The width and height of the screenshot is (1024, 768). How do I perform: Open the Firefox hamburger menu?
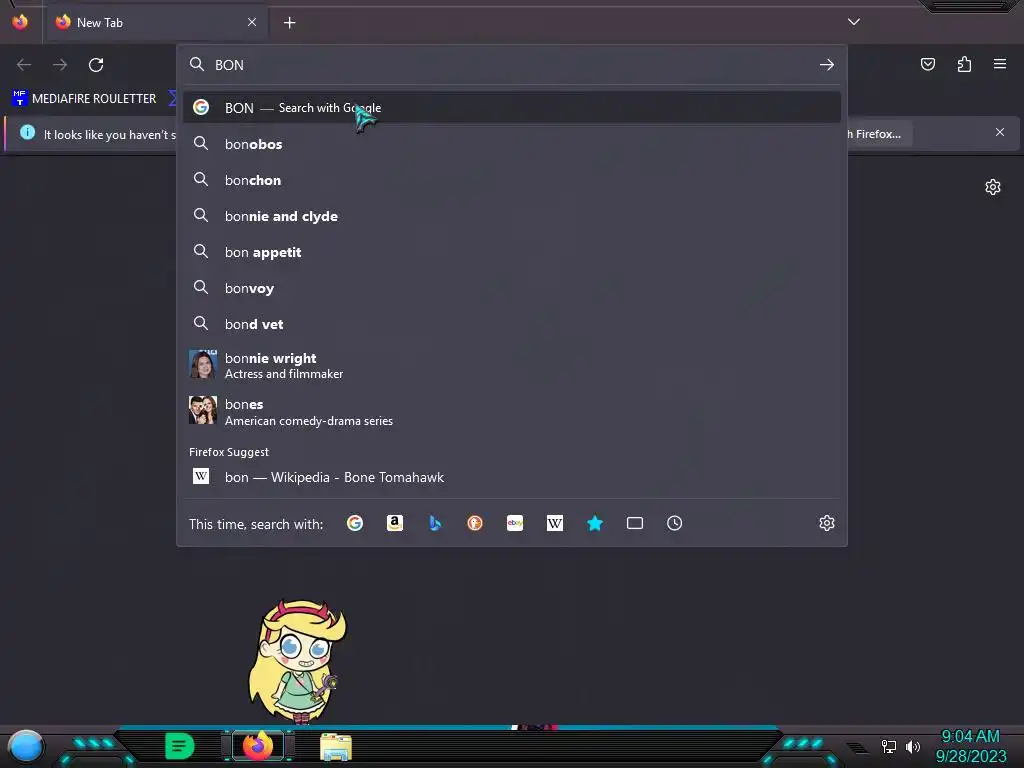point(1000,64)
